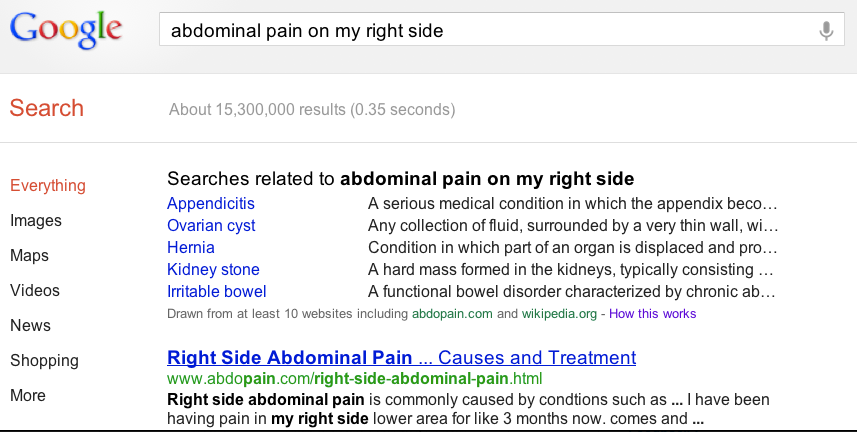Switch to Shopping results
This screenshot has width=857, height=432.
click(x=44, y=361)
